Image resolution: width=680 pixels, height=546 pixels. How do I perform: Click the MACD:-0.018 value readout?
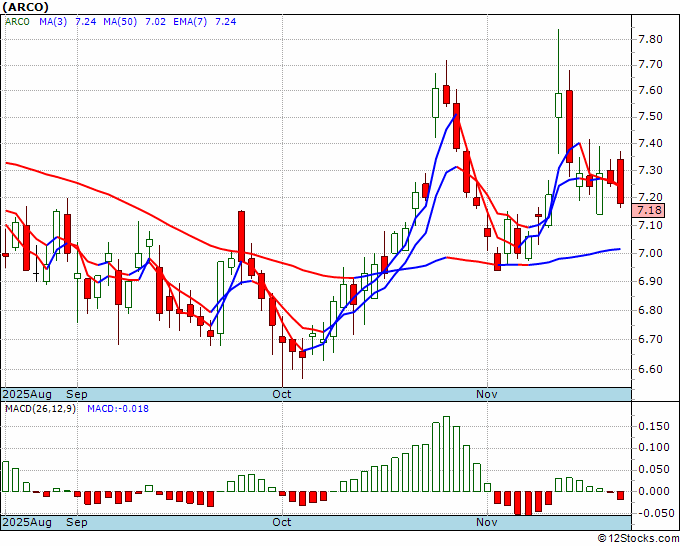click(x=118, y=409)
